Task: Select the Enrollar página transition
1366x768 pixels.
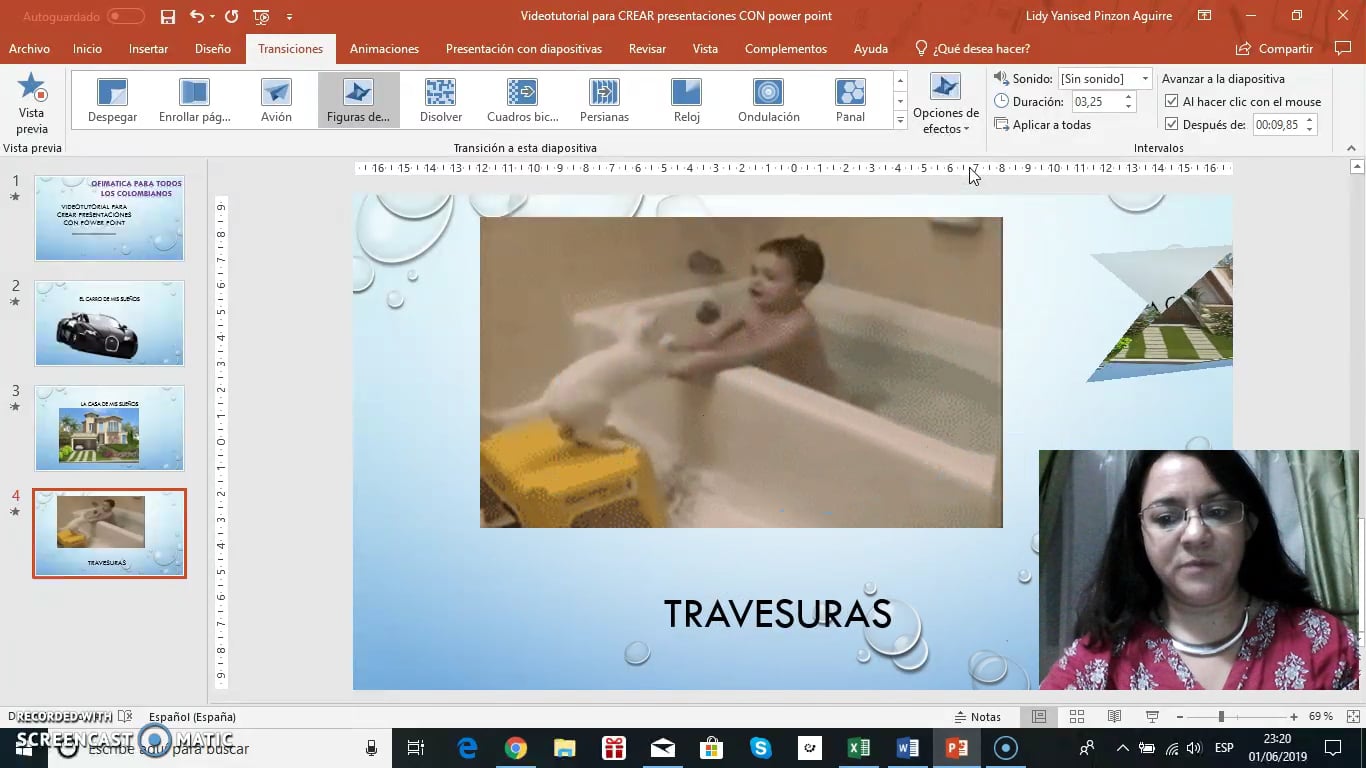Action: 194,100
